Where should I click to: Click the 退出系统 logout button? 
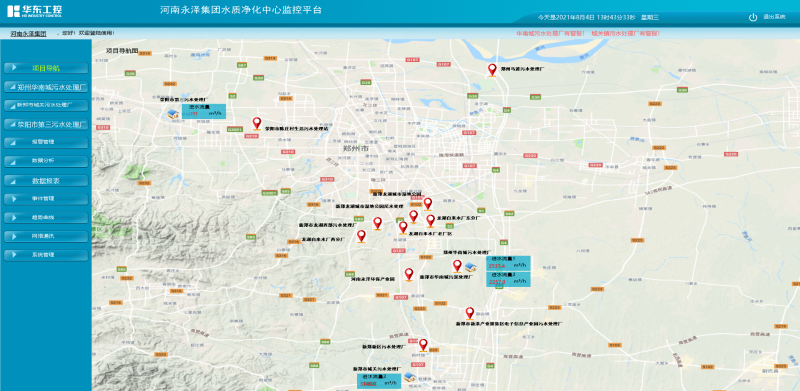pyautogui.click(x=774, y=17)
